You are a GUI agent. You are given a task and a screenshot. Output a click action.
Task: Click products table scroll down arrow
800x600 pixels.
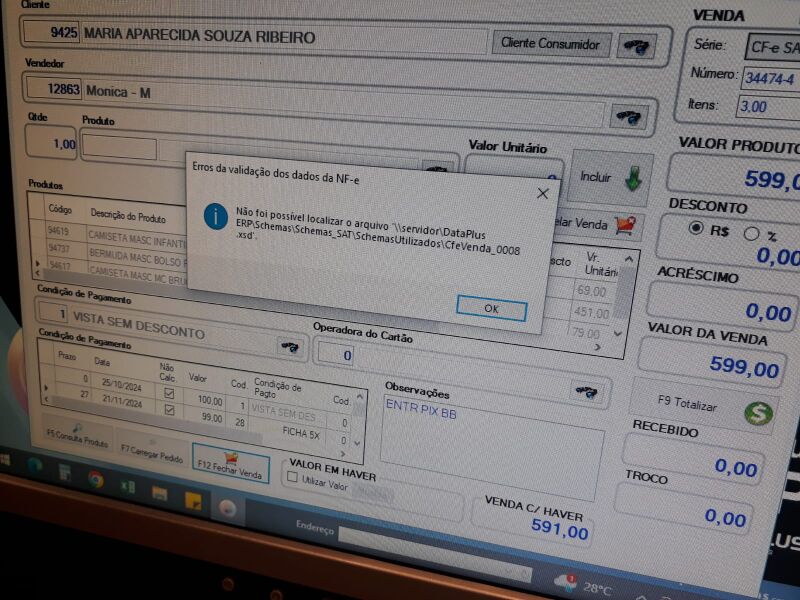(x=618, y=334)
